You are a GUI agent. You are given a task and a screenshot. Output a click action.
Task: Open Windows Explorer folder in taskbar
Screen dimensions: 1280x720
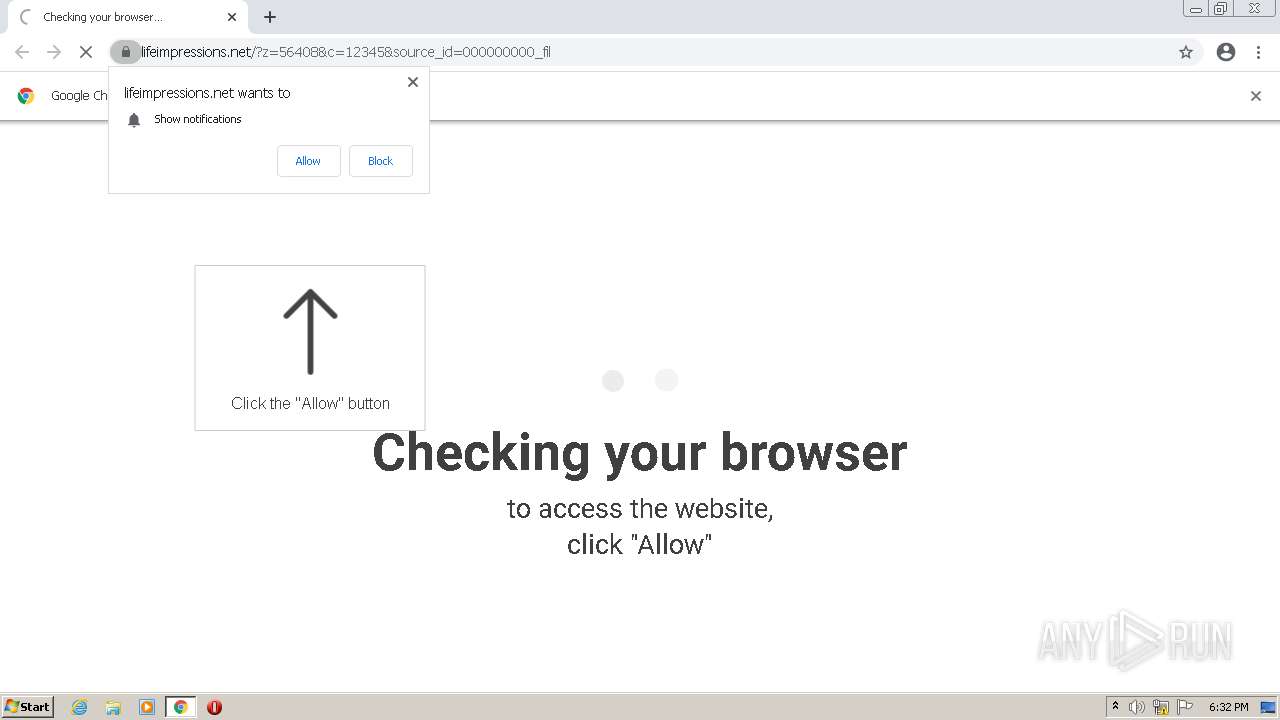click(113, 707)
